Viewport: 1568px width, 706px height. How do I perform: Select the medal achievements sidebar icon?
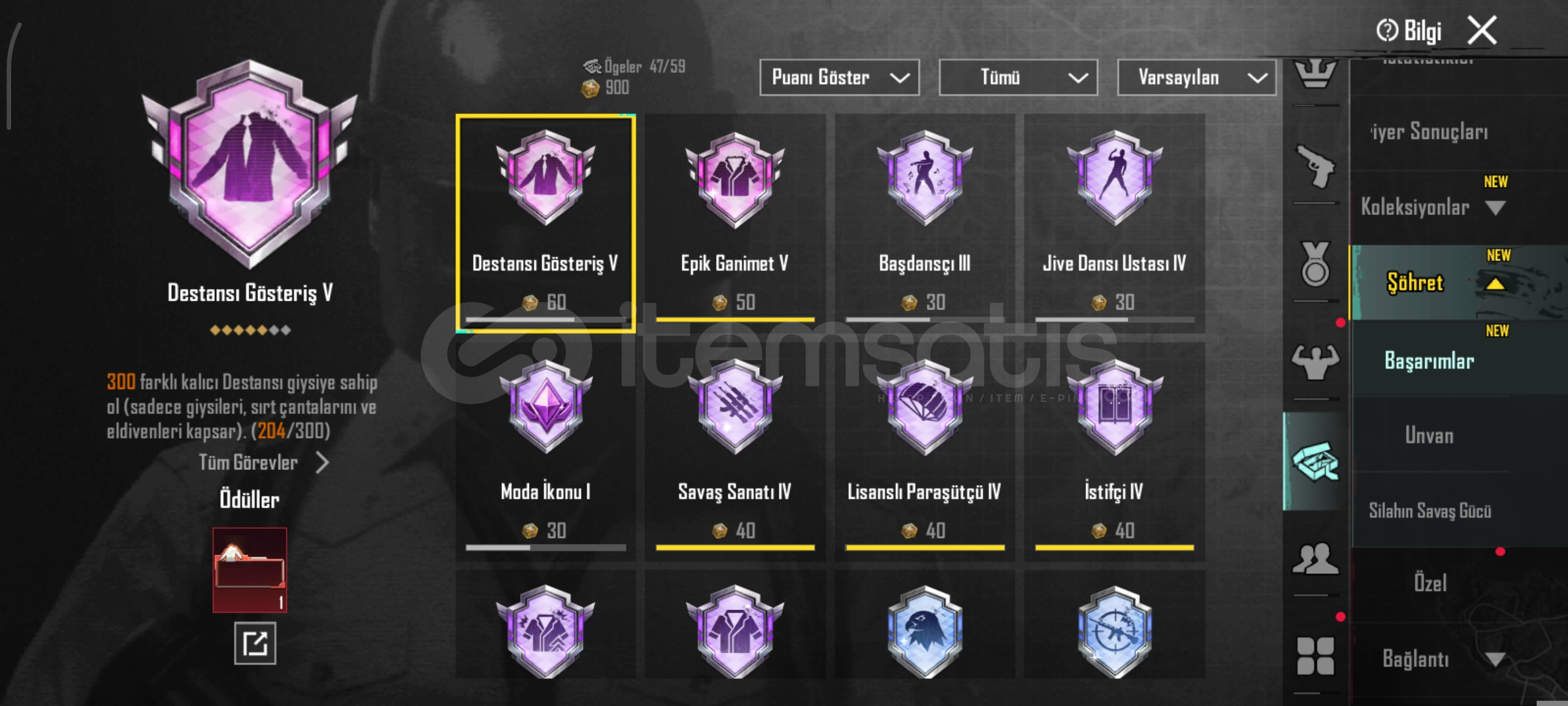1315,263
